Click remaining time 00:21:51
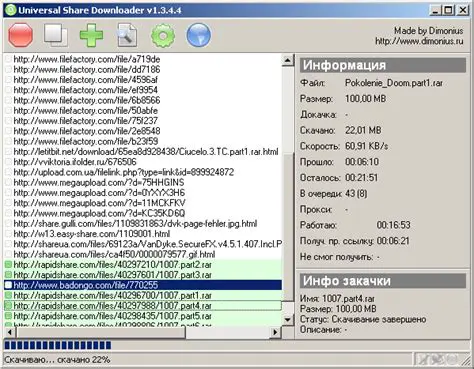The height and width of the screenshot is (369, 474). coord(361,178)
